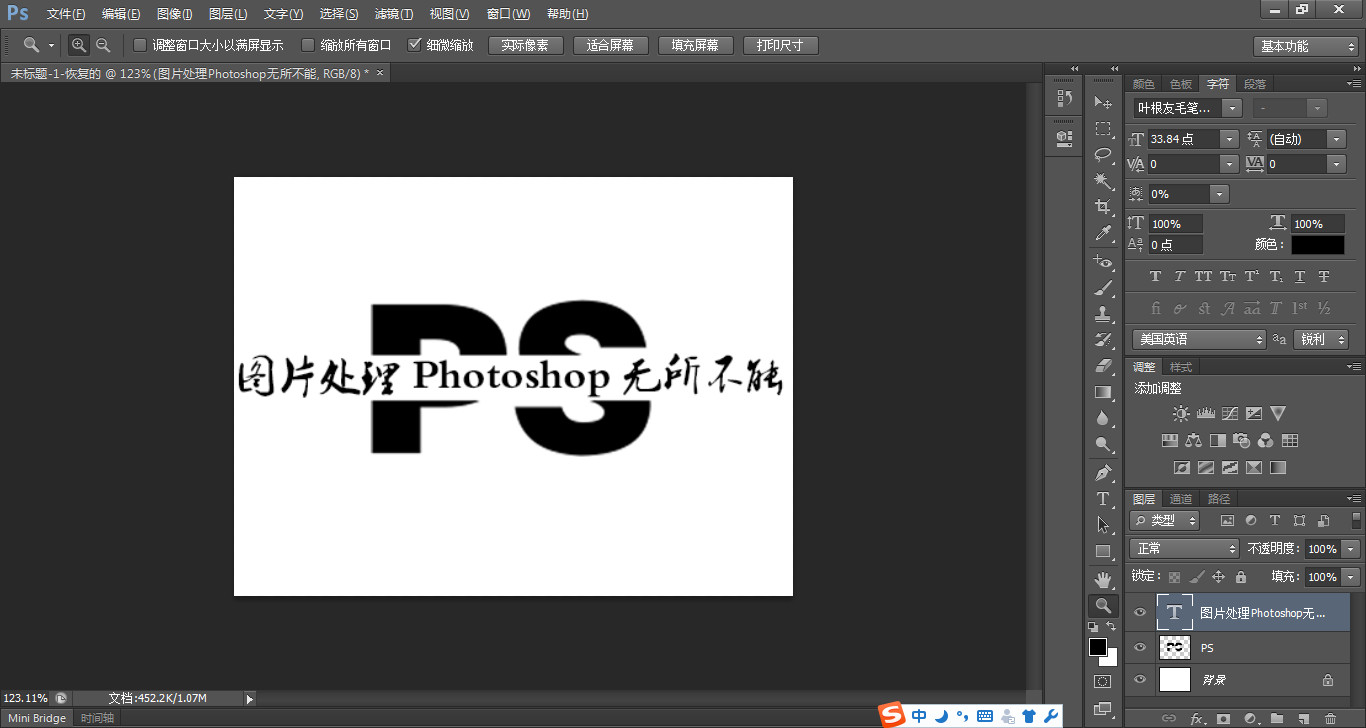Viewport: 1366px width, 728px height.
Task: Select the Blur tool
Action: (1103, 418)
